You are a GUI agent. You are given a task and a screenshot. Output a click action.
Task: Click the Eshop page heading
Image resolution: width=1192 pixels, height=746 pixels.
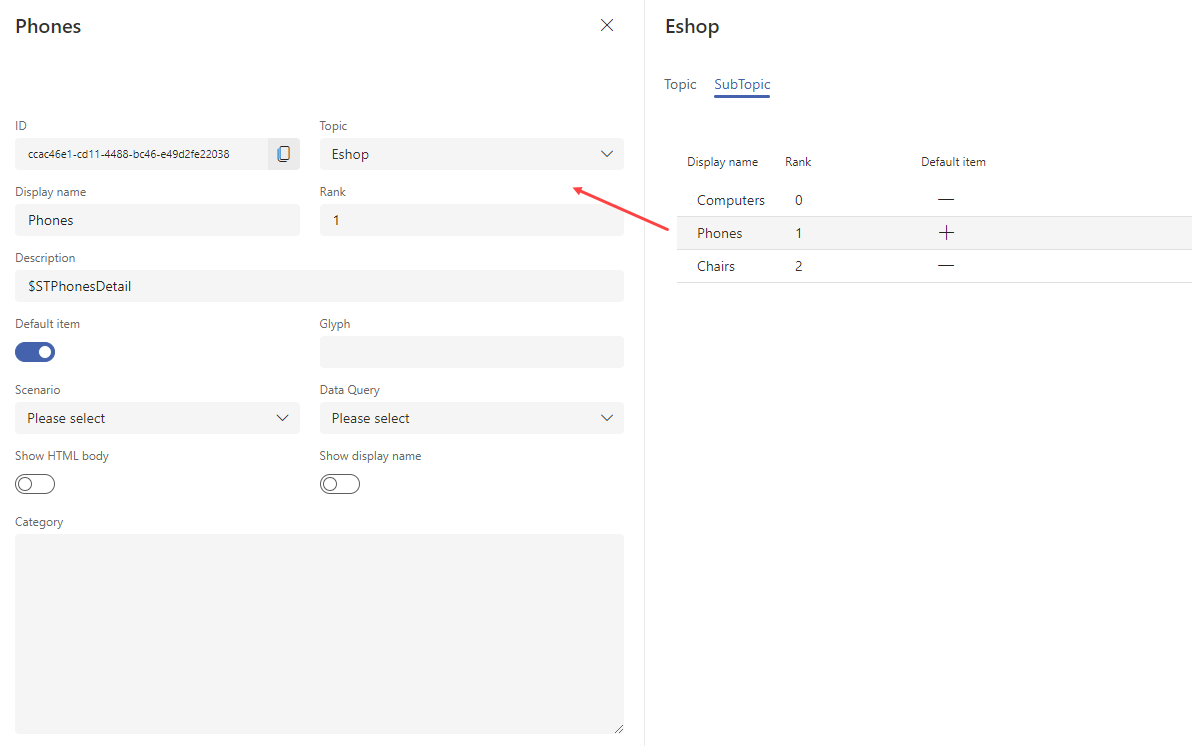click(692, 27)
